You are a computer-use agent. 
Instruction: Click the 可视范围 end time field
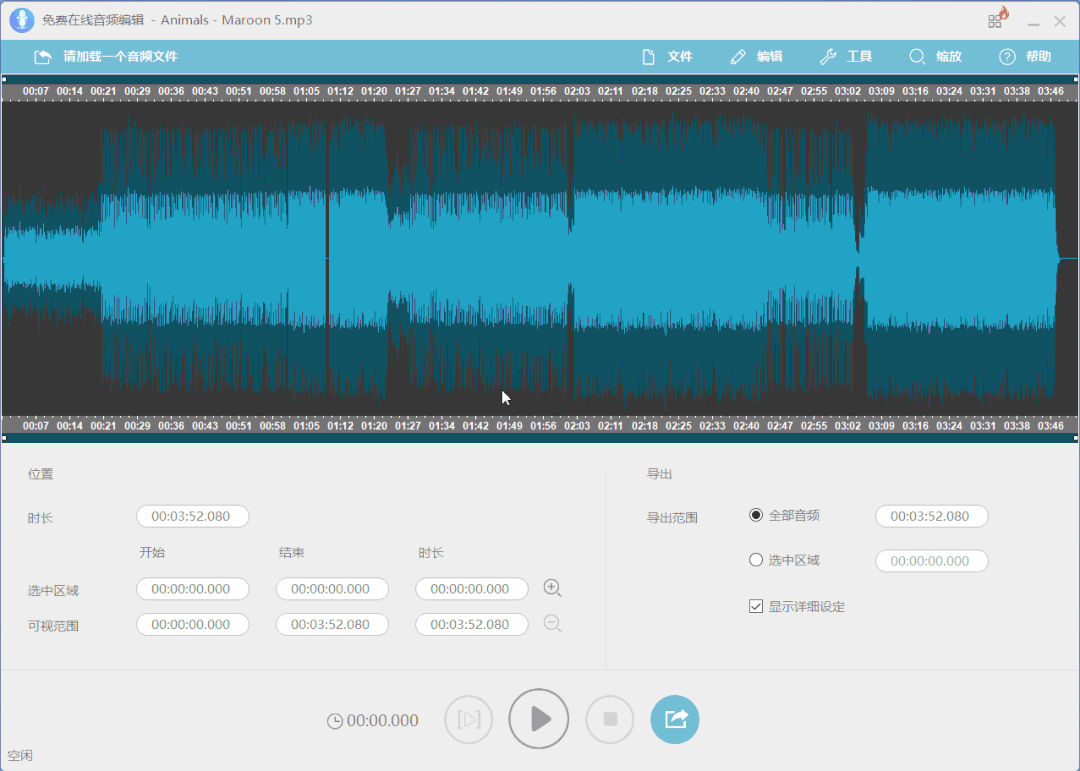tap(332, 624)
